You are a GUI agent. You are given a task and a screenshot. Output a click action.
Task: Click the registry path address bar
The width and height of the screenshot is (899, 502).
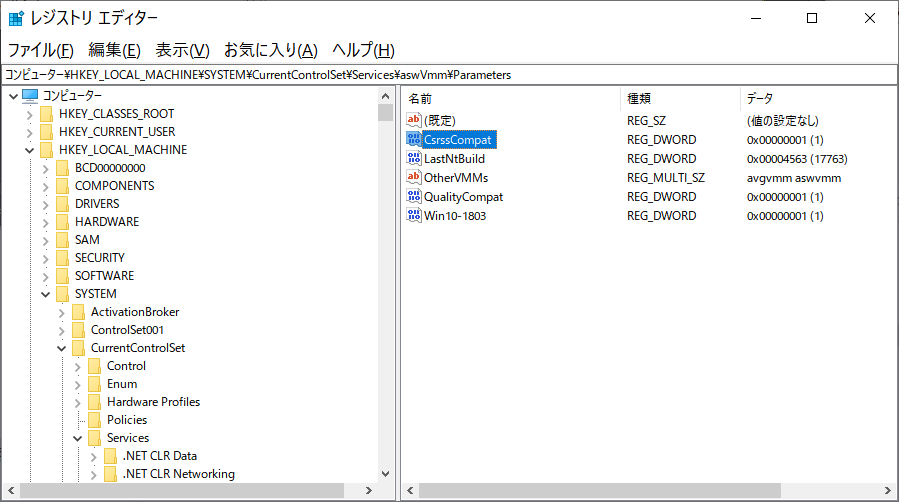coord(449,75)
